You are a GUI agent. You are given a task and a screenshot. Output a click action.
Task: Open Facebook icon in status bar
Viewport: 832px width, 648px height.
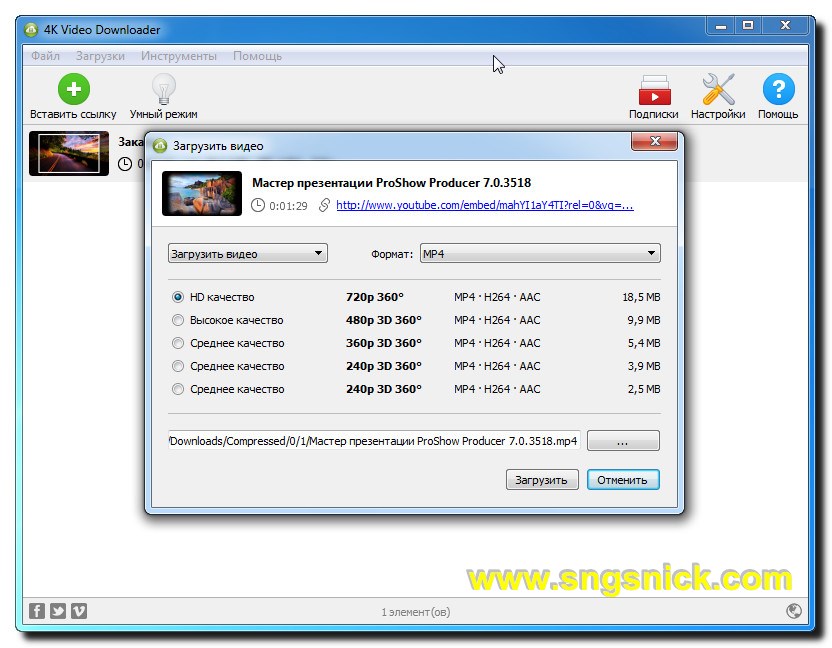[x=37, y=611]
